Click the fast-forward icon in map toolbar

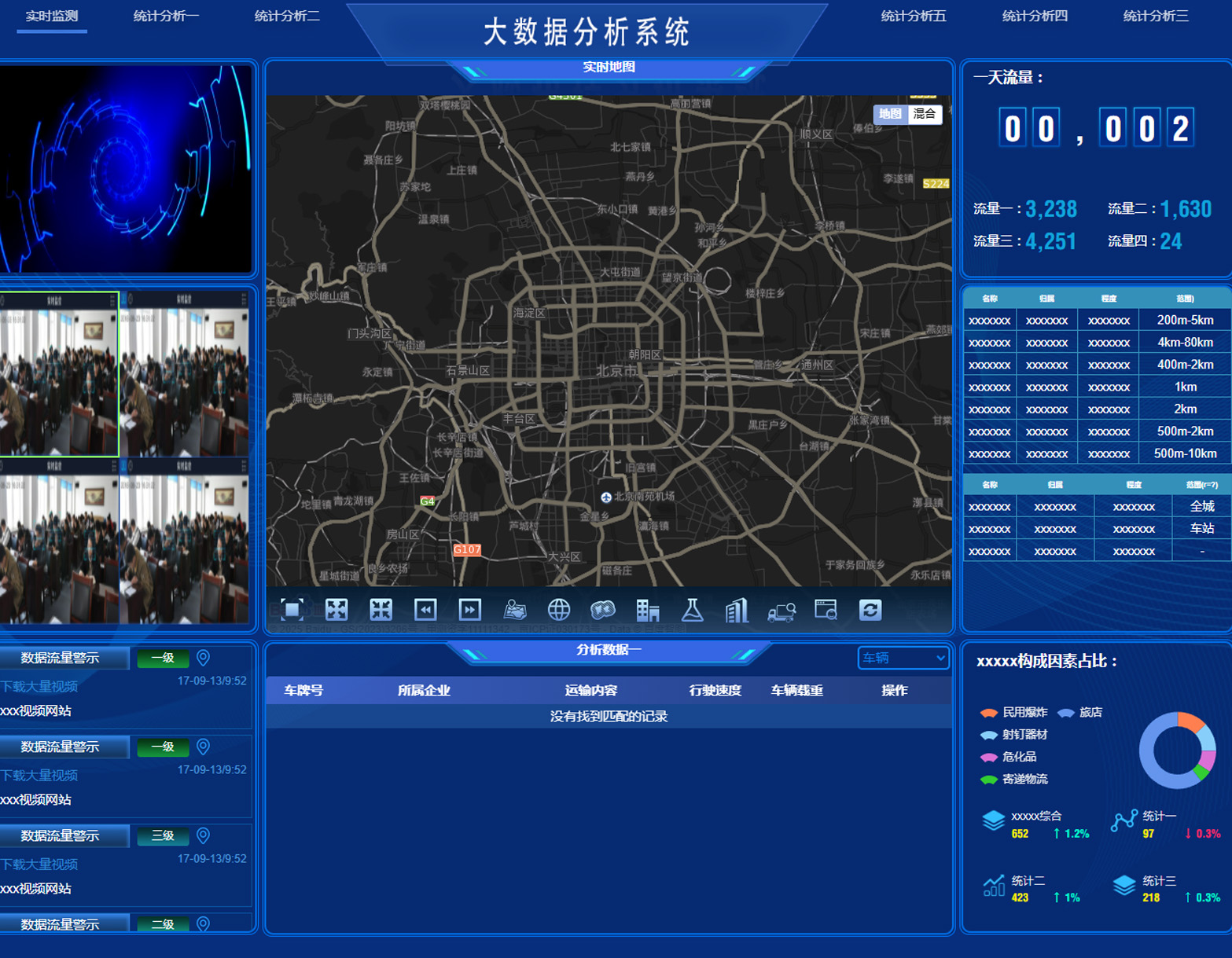point(470,610)
